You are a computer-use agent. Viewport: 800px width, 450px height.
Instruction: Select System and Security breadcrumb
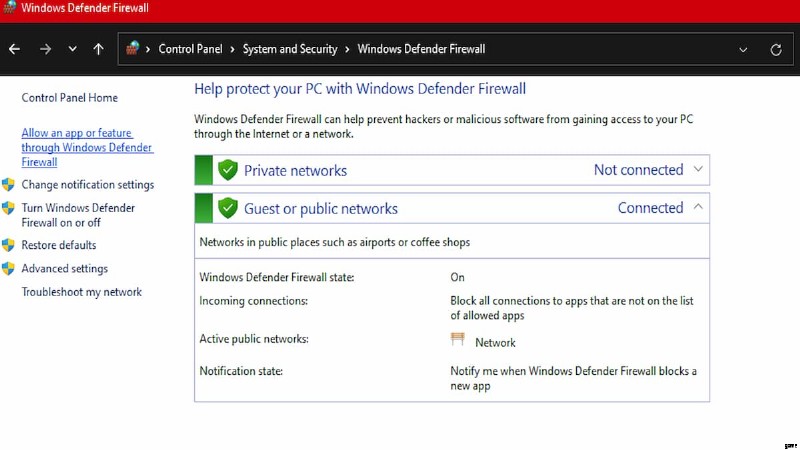click(x=290, y=49)
